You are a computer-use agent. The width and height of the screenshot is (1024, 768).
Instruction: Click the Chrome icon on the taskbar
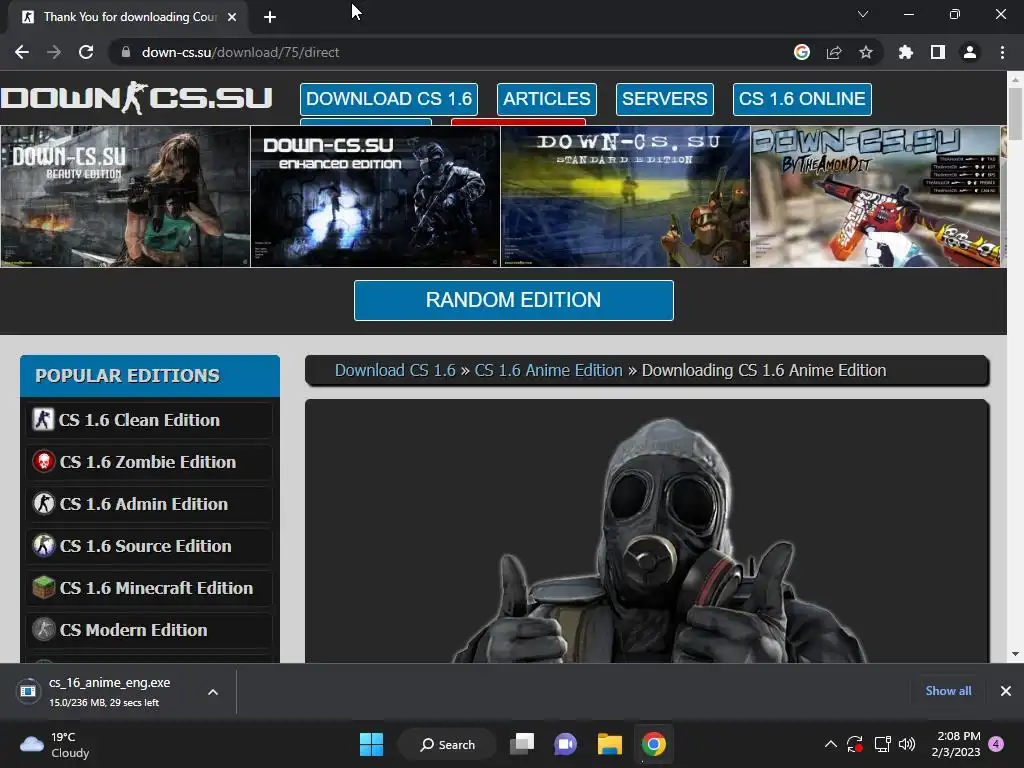653,744
